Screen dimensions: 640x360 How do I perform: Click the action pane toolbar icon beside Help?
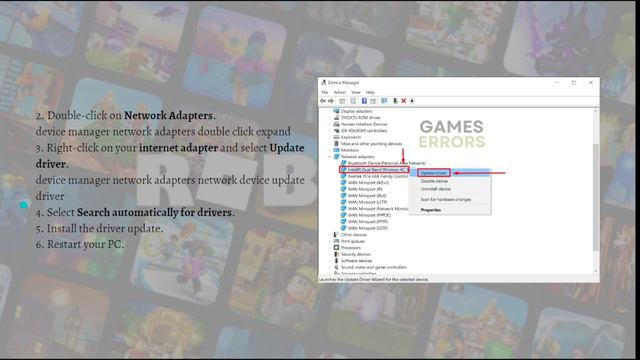(x=373, y=101)
